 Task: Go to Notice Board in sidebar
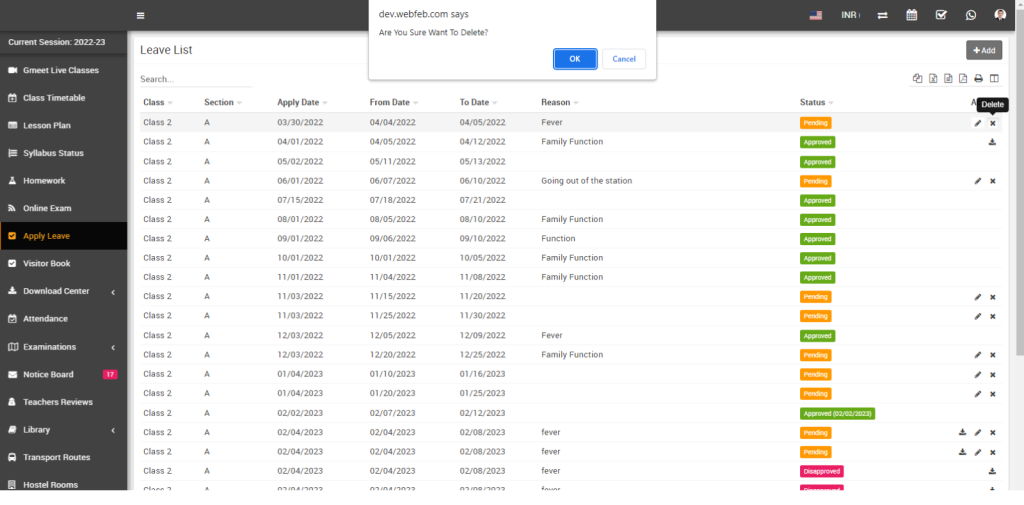click(48, 374)
